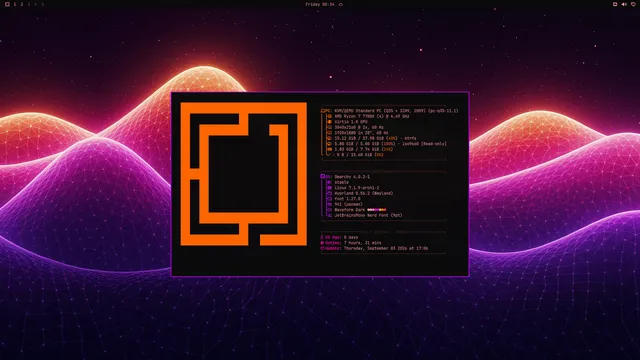Click 'Waveform Dark' theme text
The image size is (640, 360).
pyautogui.click(x=349, y=210)
